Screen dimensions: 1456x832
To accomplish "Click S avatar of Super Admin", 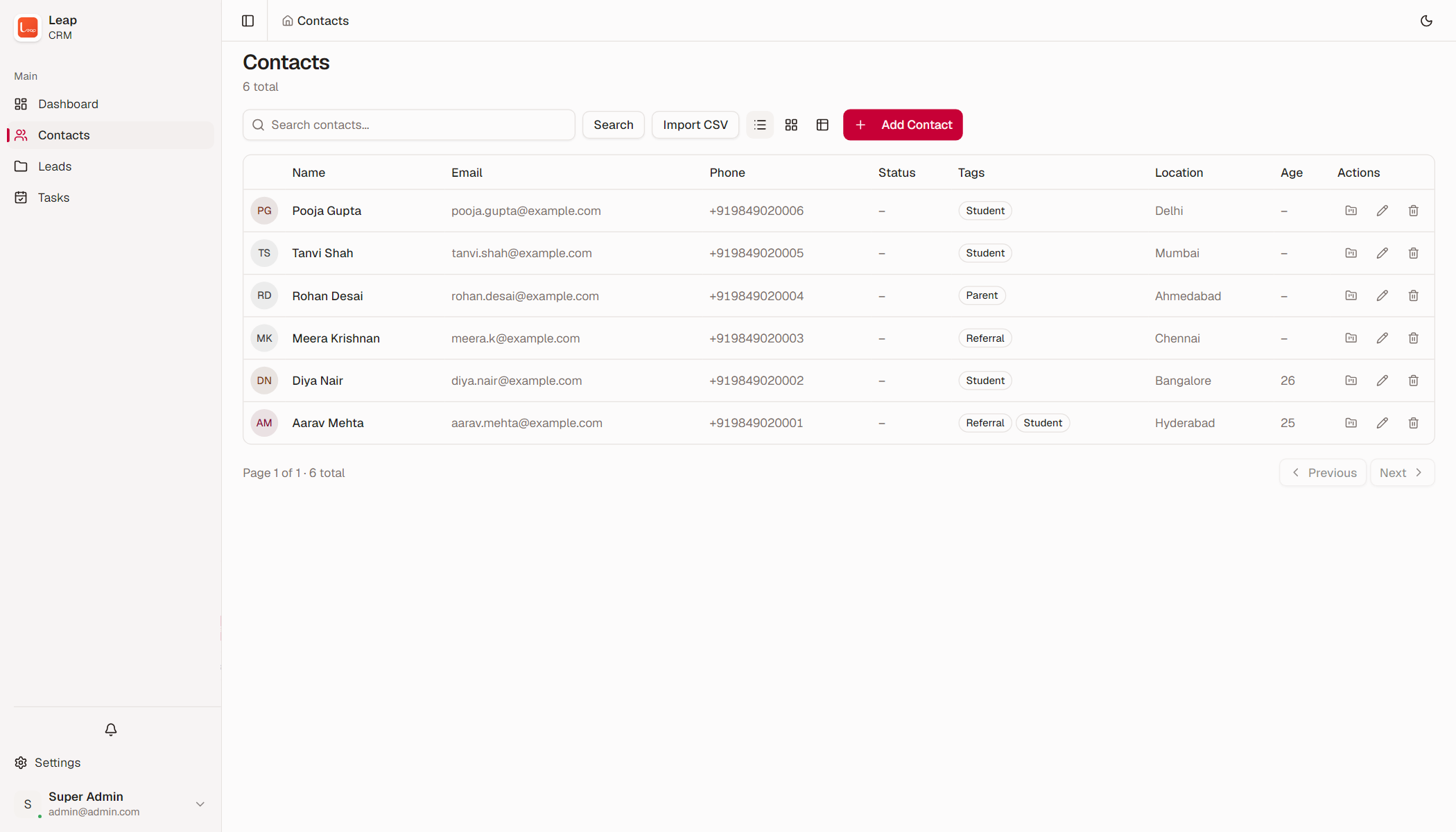I will tap(28, 804).
